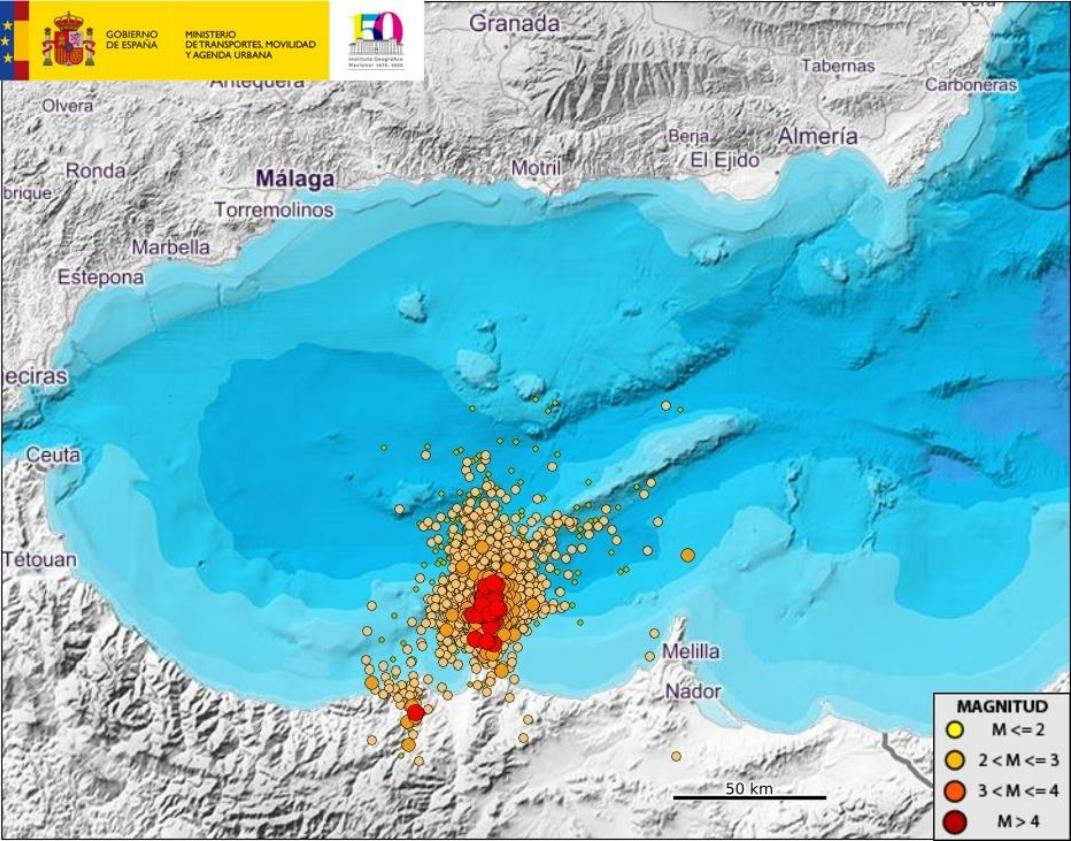Click the Ceuta city label

(53, 455)
